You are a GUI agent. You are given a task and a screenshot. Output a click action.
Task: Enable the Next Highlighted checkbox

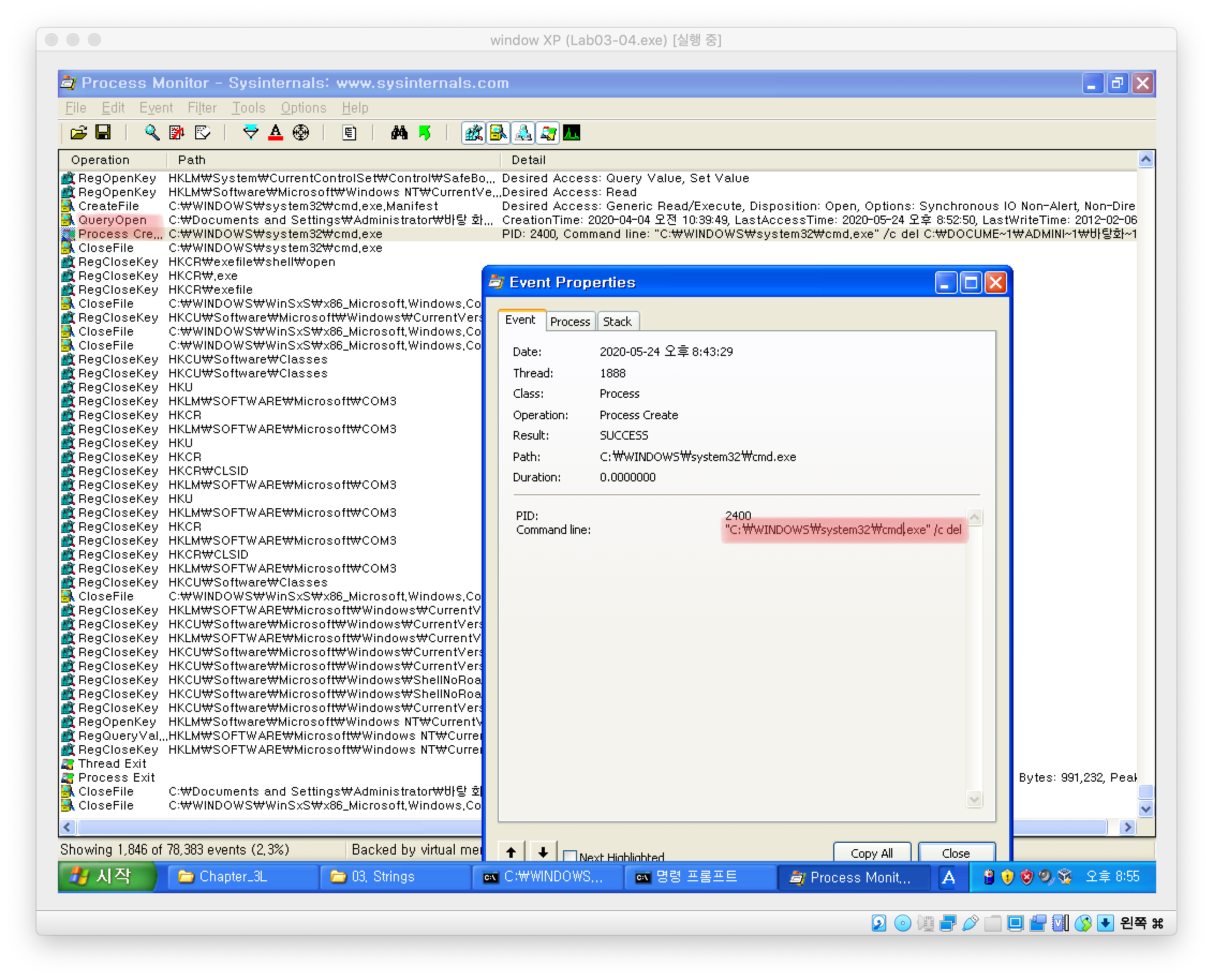(x=571, y=856)
